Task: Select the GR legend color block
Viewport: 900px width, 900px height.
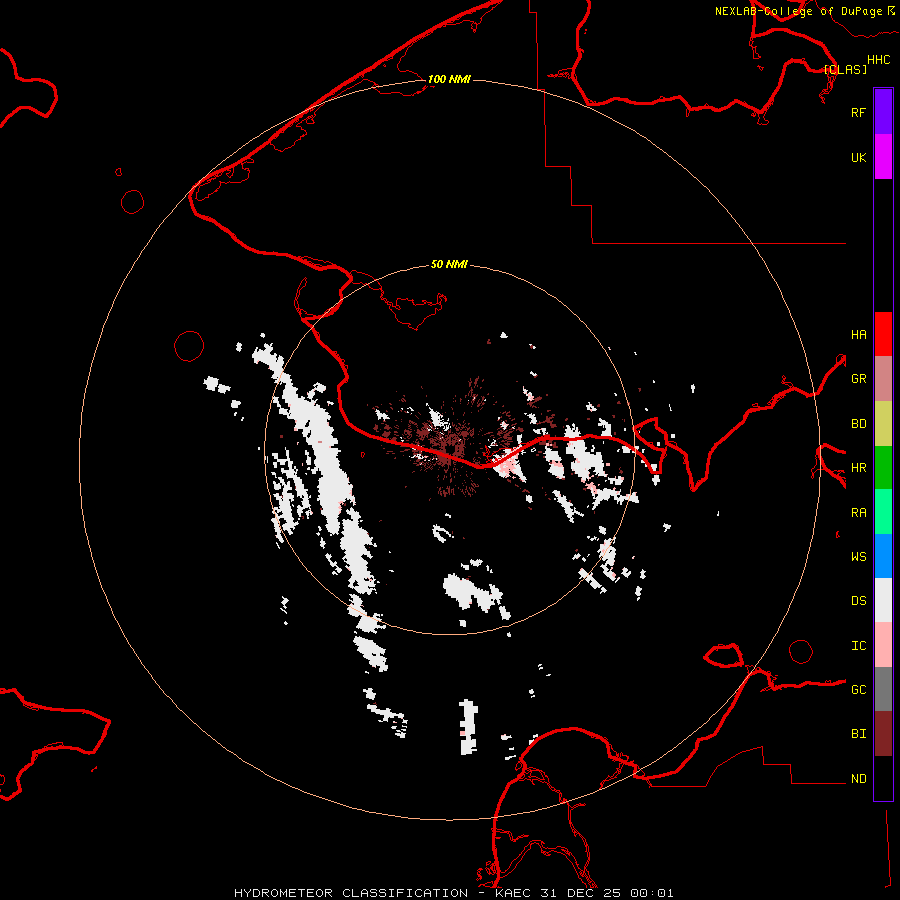Action: click(x=883, y=379)
